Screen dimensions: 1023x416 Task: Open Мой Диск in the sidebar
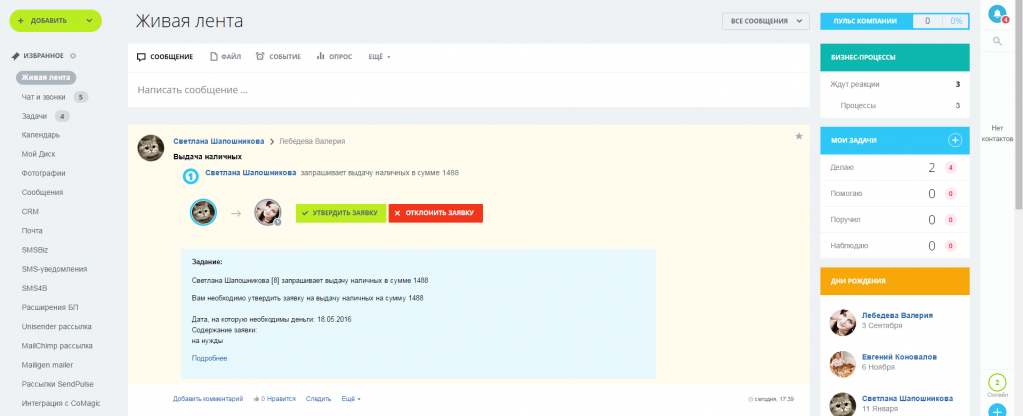coord(38,155)
